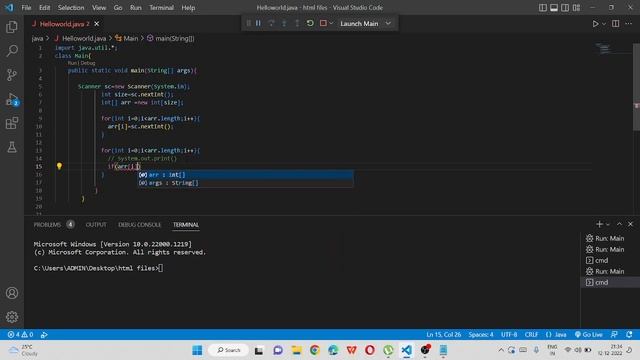Create a new terminal with plus
The image size is (640, 360).
[599, 224]
